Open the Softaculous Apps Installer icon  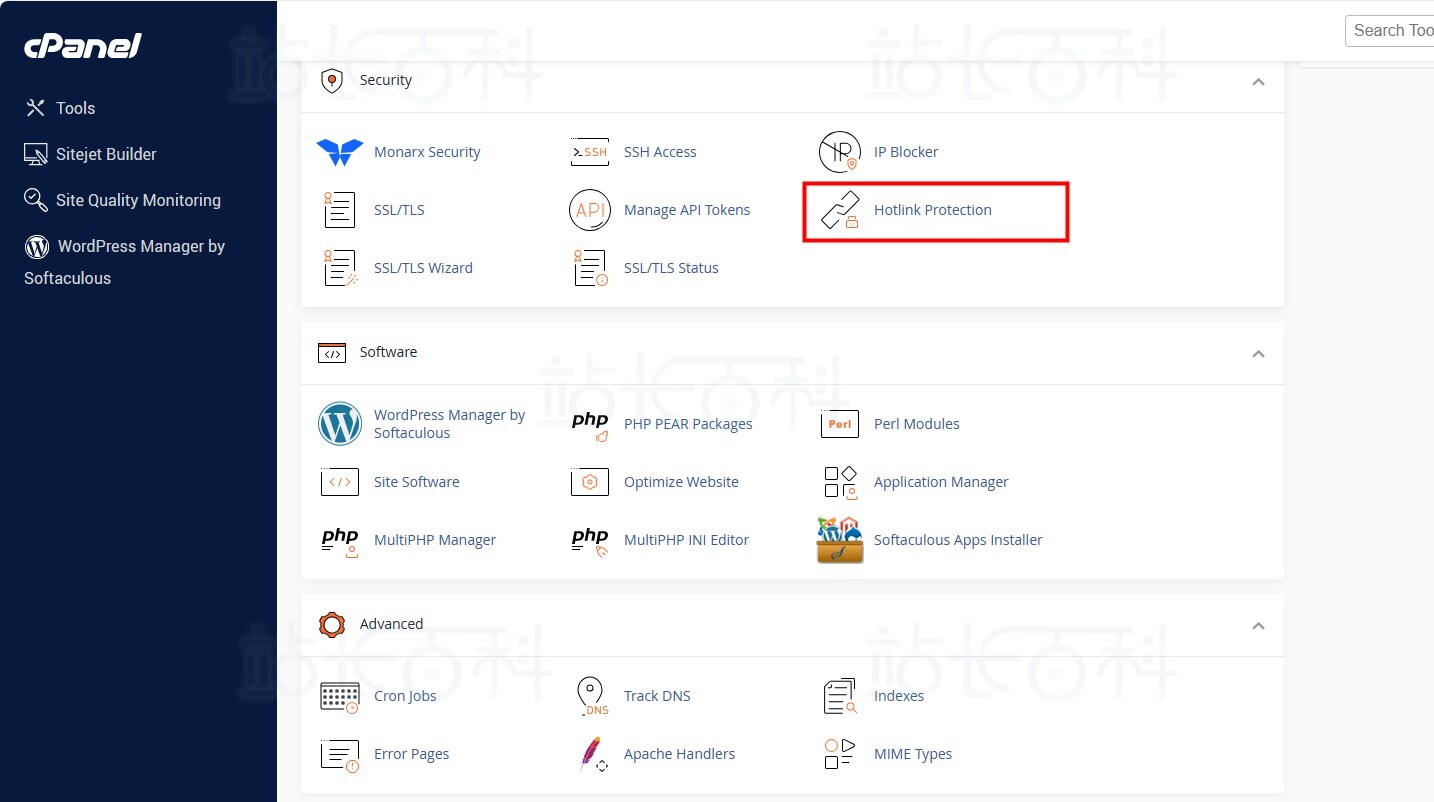839,540
